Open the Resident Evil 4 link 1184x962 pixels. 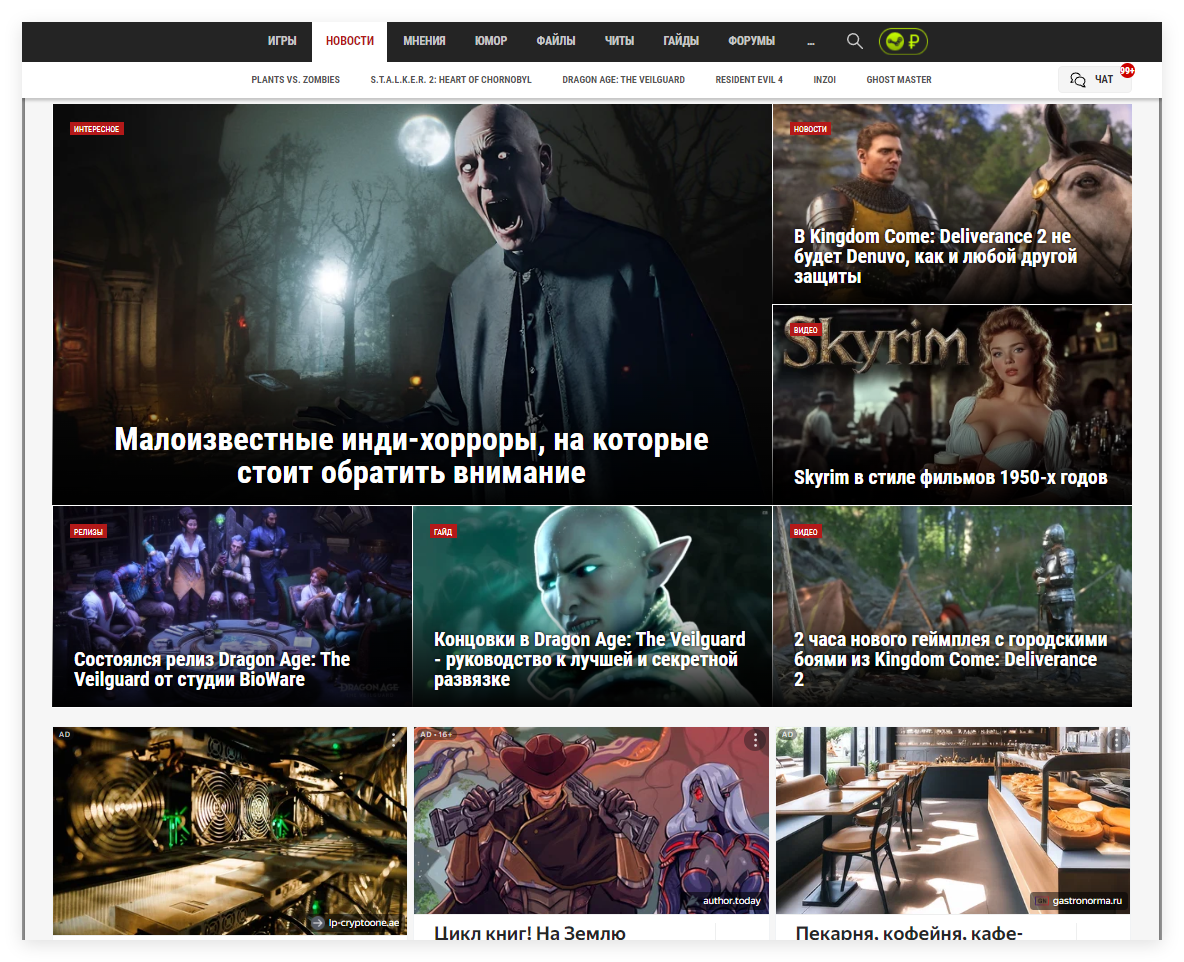[749, 80]
